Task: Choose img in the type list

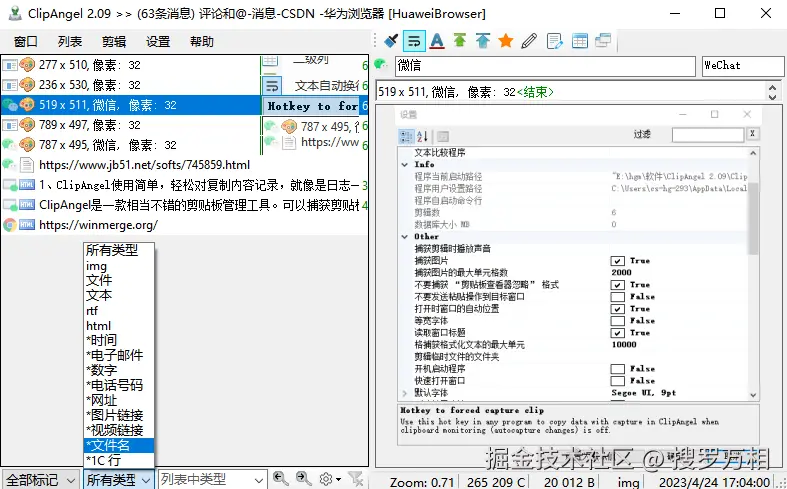Action: (119, 266)
